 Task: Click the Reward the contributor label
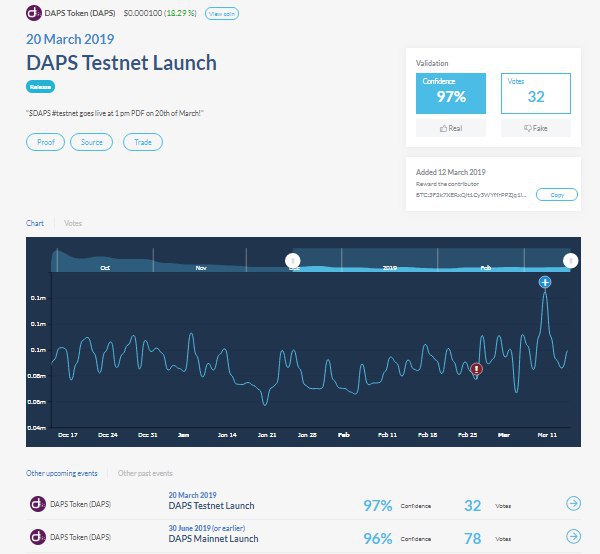[x=447, y=184]
